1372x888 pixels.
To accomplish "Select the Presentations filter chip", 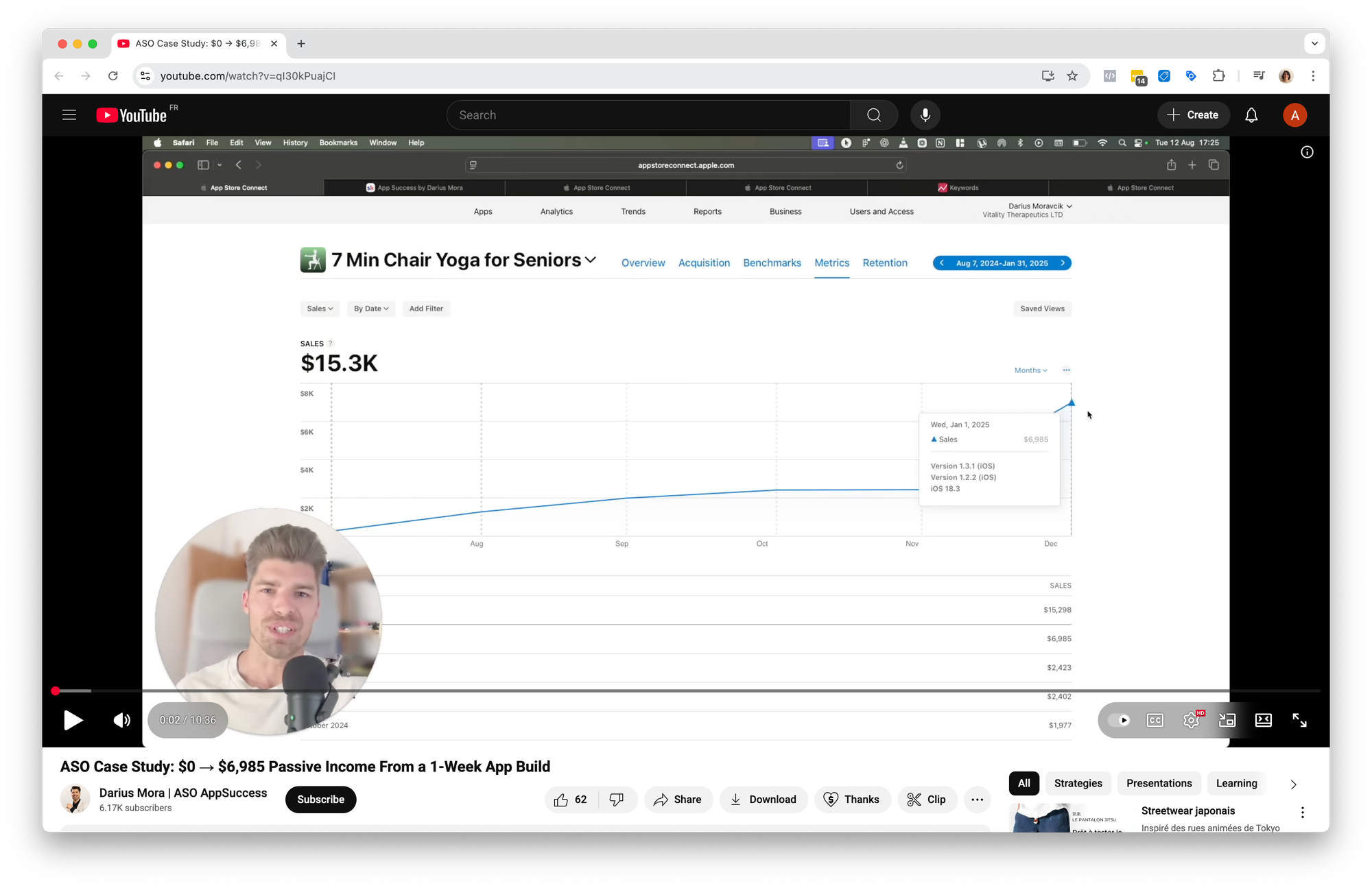I will click(x=1159, y=783).
